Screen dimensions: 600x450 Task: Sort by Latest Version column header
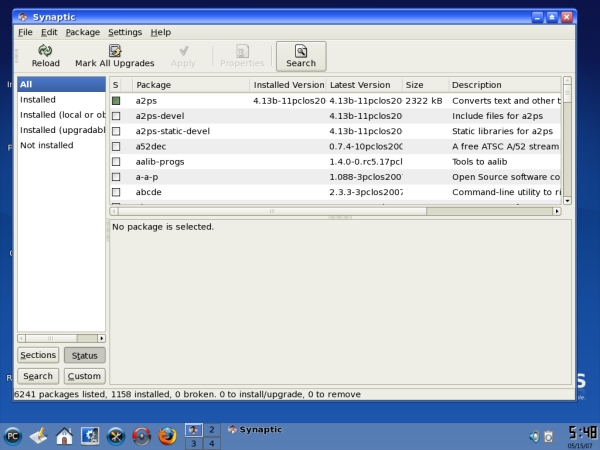click(x=364, y=85)
